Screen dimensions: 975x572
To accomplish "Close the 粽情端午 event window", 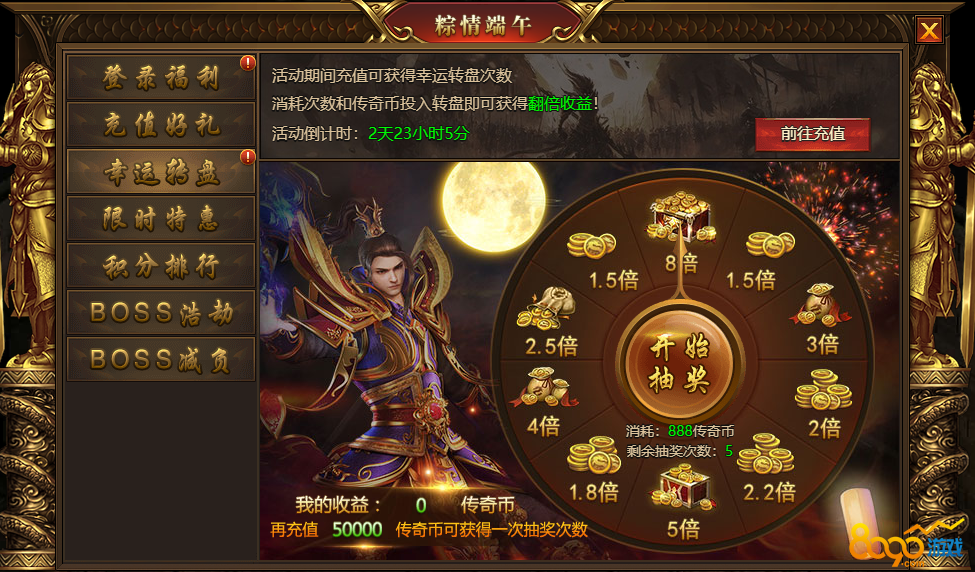I will point(929,30).
